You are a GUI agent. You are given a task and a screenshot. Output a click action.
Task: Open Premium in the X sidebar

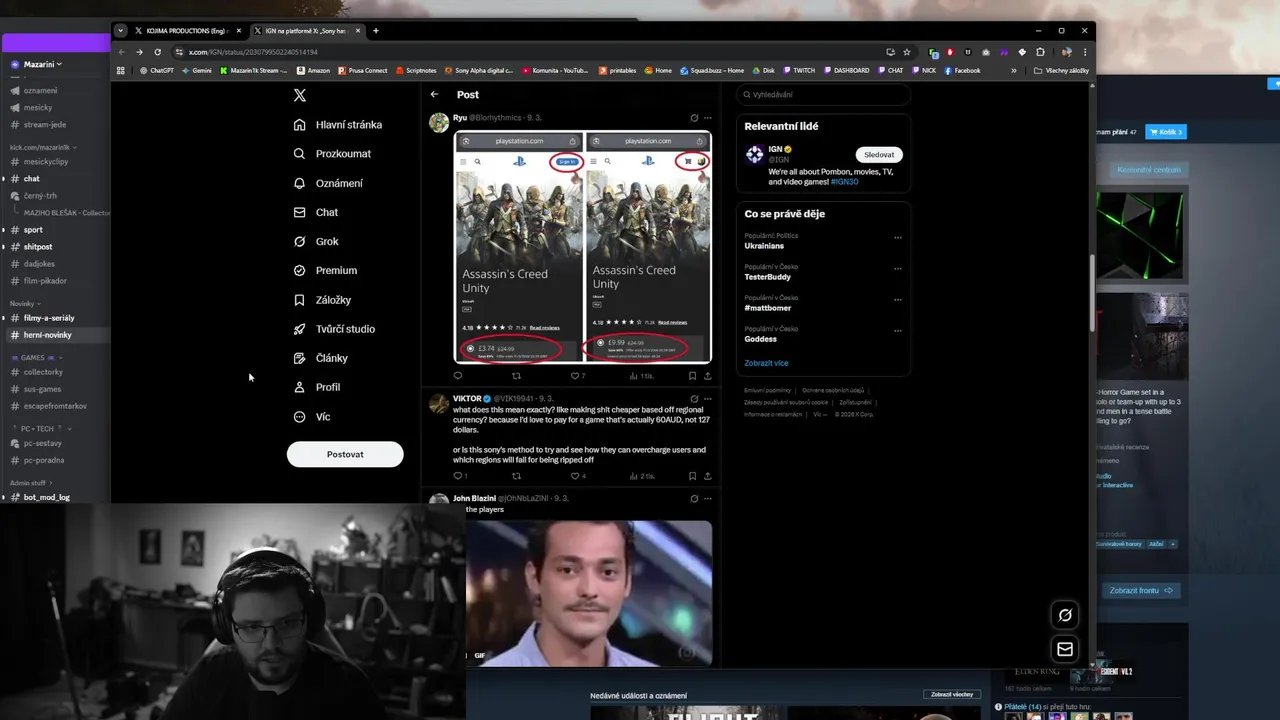click(x=325, y=270)
